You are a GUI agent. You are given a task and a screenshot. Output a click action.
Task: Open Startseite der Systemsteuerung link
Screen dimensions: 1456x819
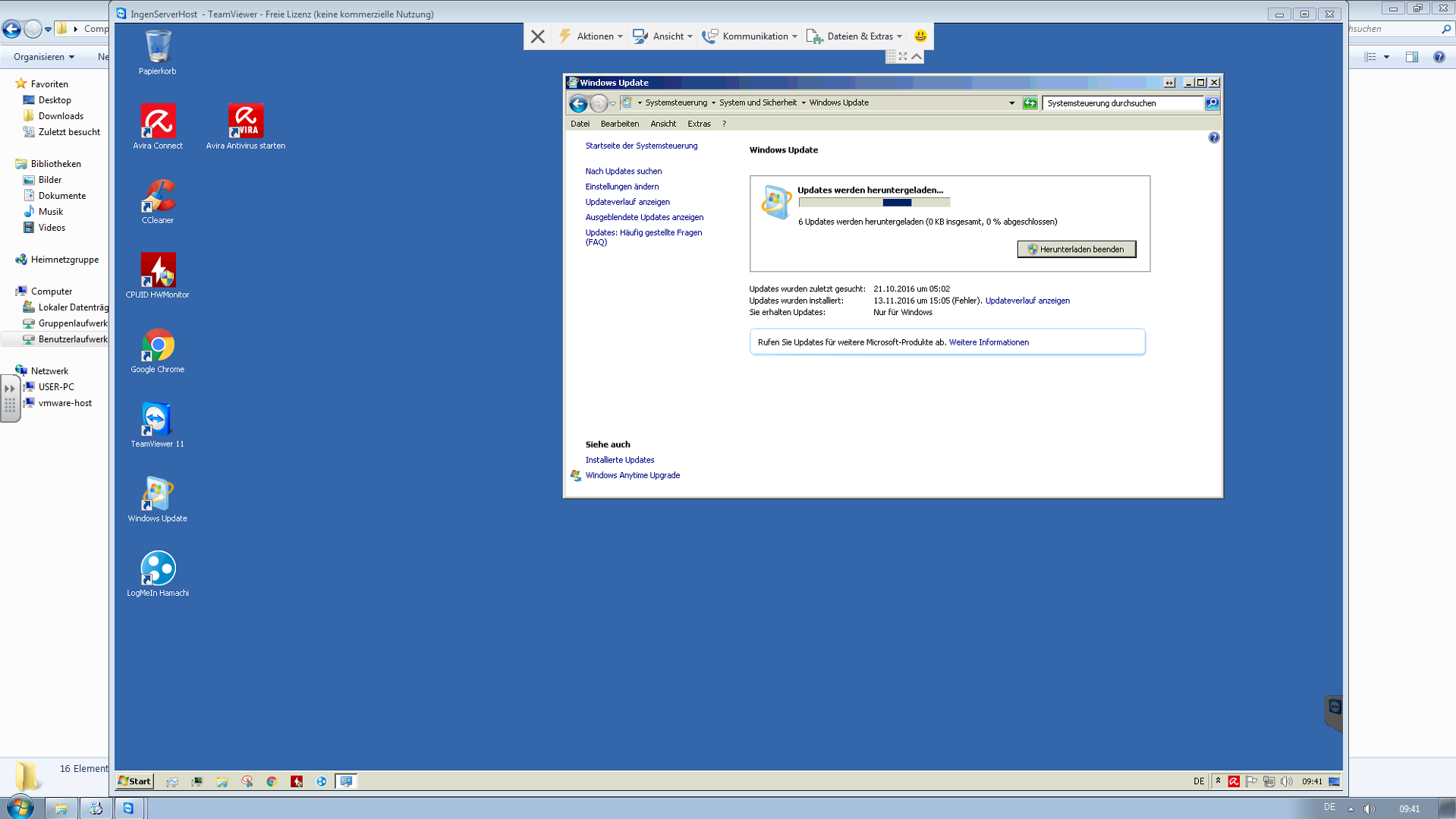point(641,146)
